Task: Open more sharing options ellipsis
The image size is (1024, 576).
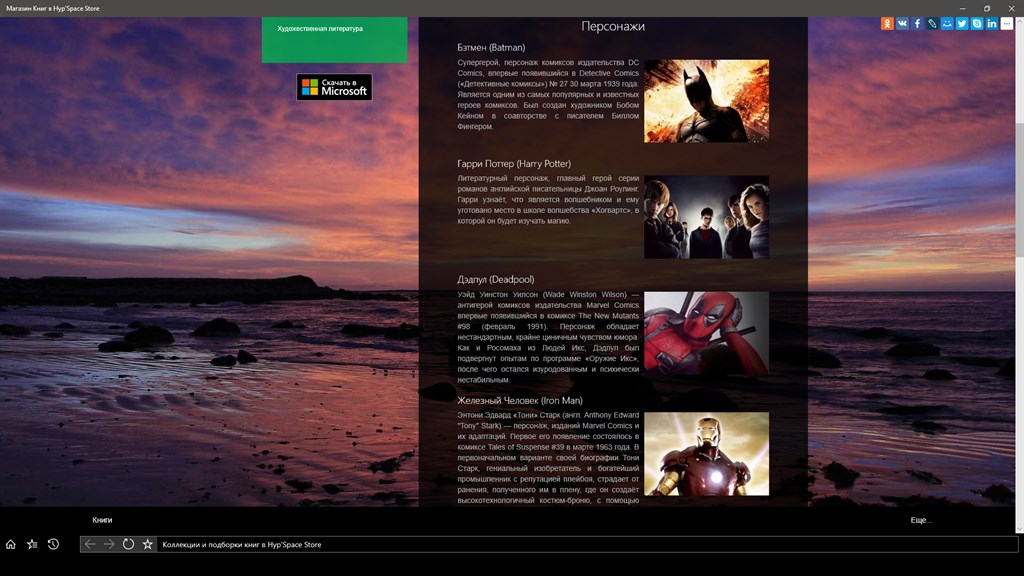Action: [x=1007, y=24]
